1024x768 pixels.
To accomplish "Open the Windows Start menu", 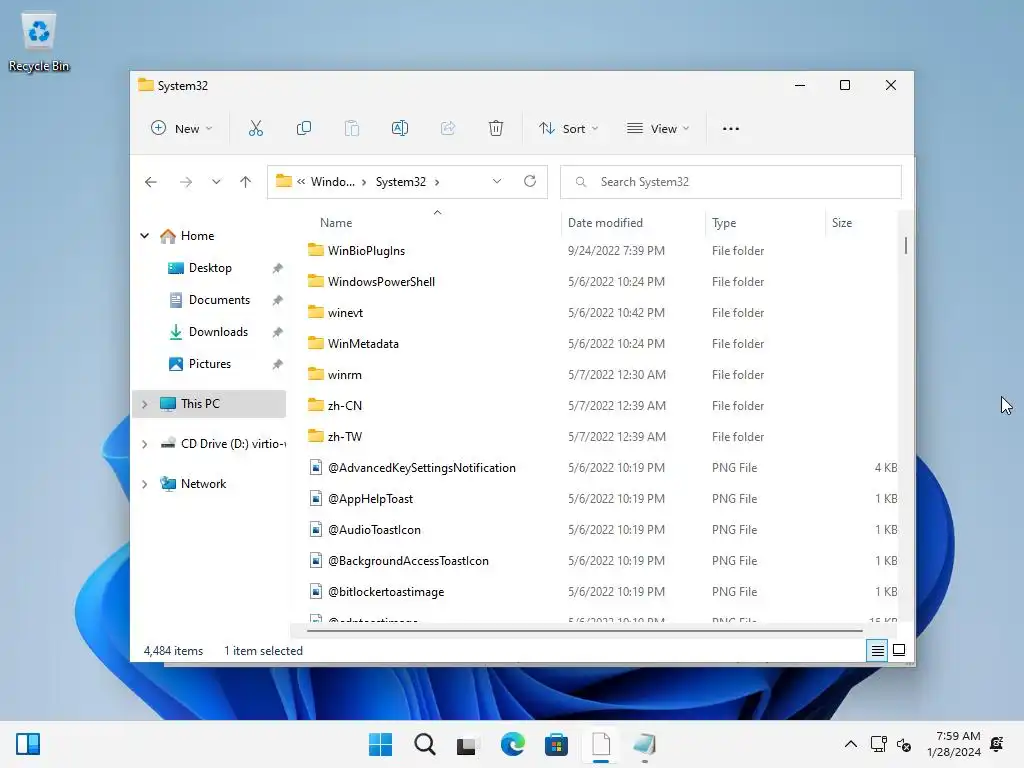I will [381, 744].
